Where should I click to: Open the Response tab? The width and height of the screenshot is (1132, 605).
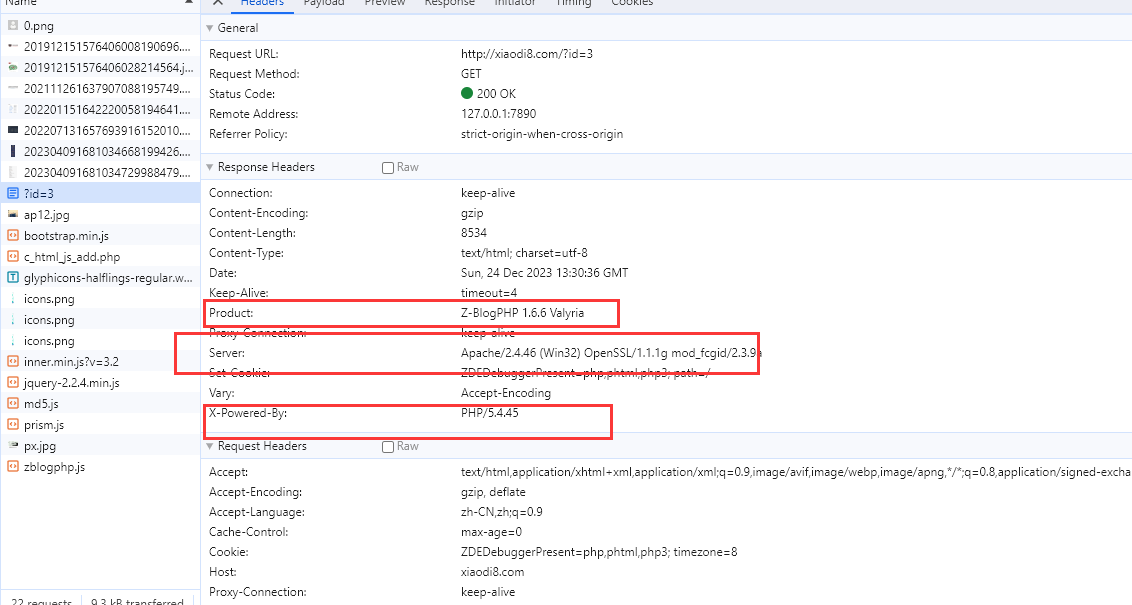pyautogui.click(x=450, y=3)
